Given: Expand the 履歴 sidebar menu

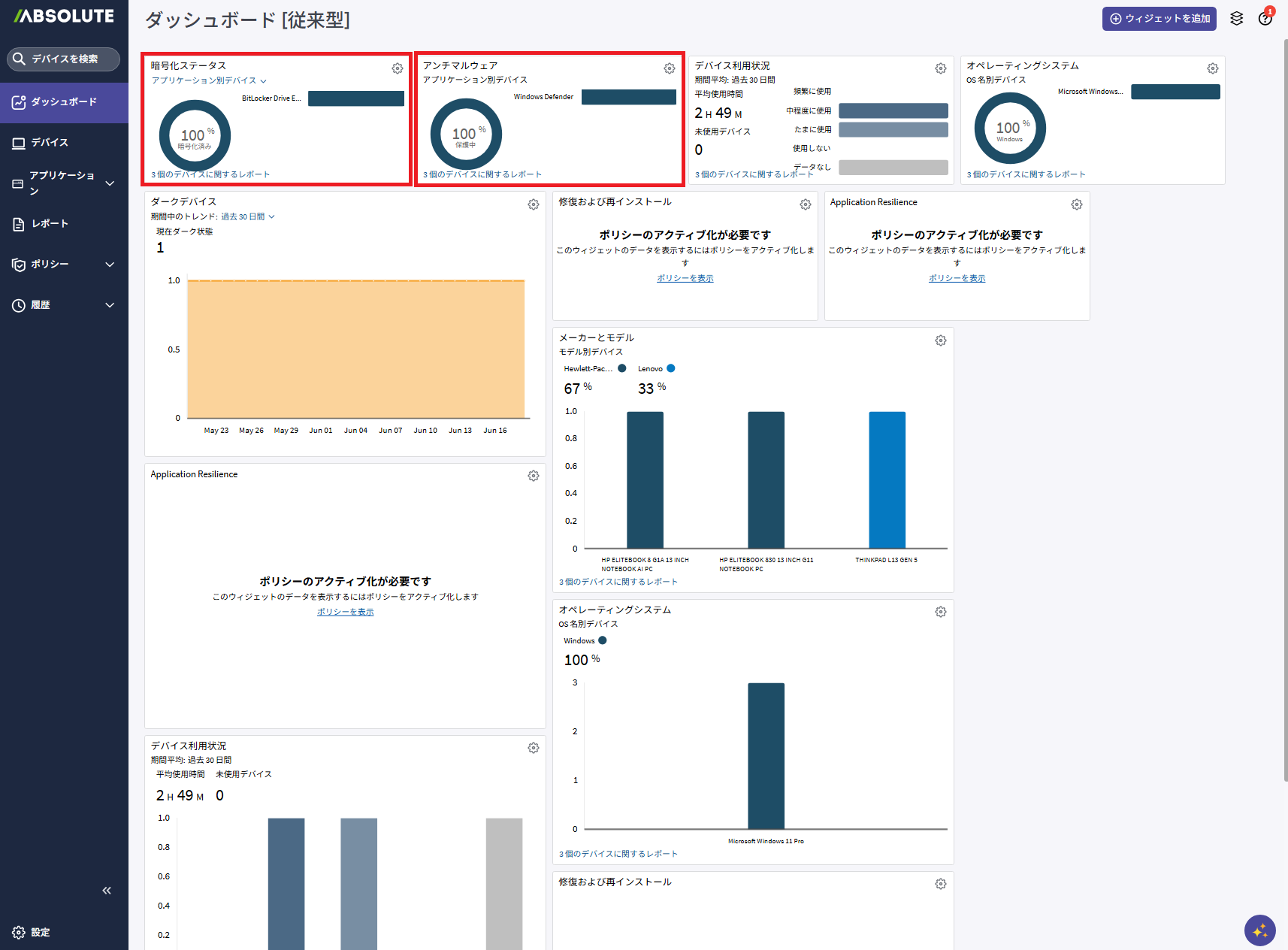Looking at the screenshot, I should tap(64, 305).
